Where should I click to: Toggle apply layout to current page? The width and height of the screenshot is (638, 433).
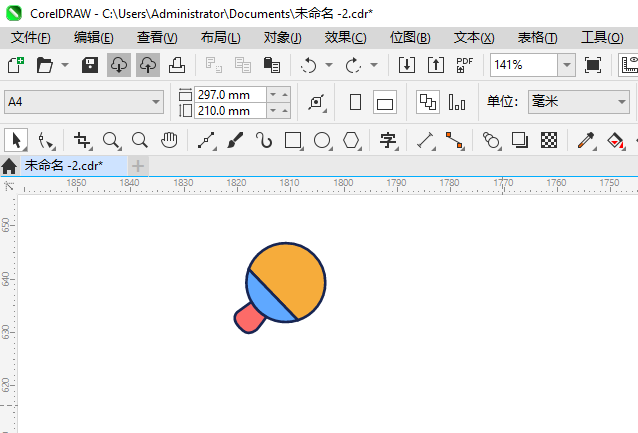click(x=457, y=102)
